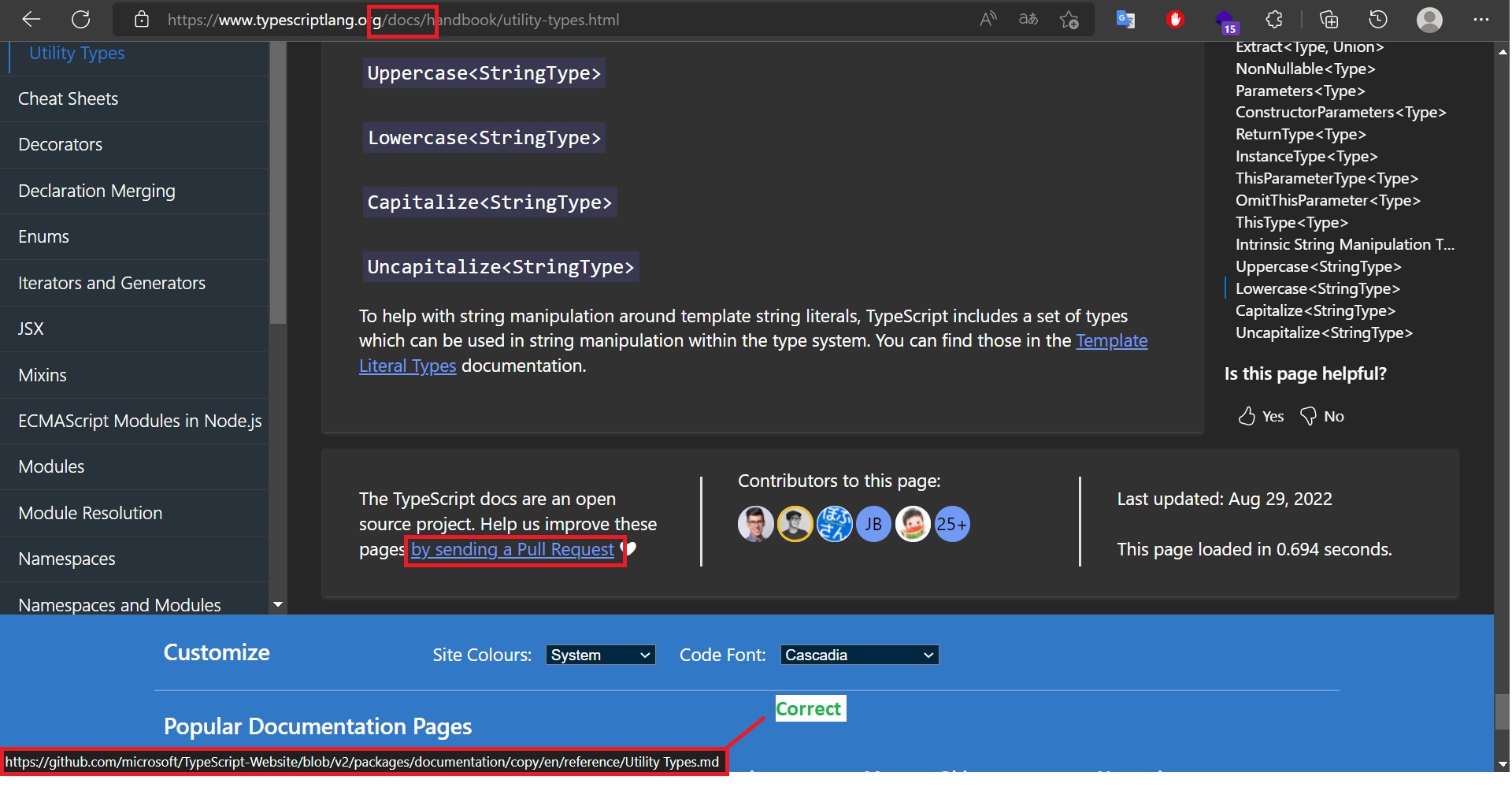Viewport: 1512px width, 791px height.
Task: Open Read Aloud icon in address bar
Action: coord(988,19)
